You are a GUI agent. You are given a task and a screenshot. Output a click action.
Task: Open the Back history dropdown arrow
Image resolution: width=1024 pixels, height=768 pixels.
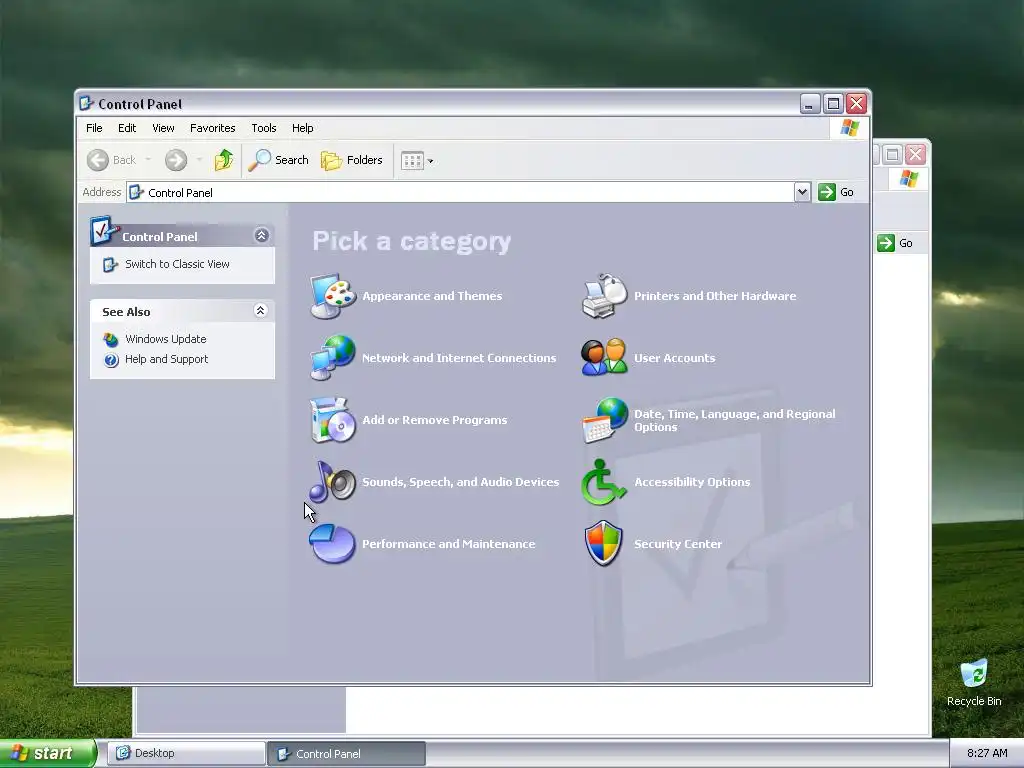point(148,160)
